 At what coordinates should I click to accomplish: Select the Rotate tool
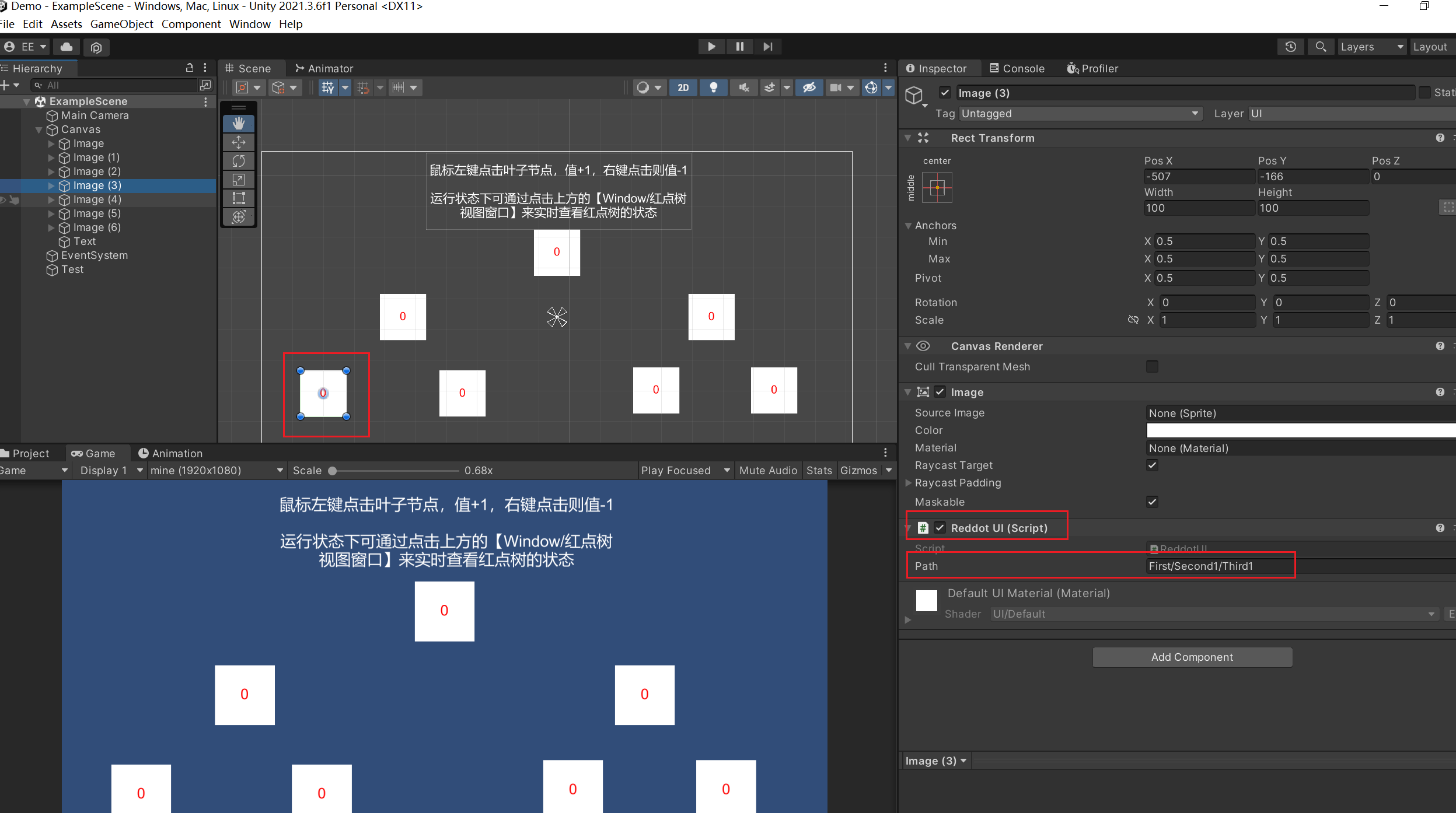239,161
